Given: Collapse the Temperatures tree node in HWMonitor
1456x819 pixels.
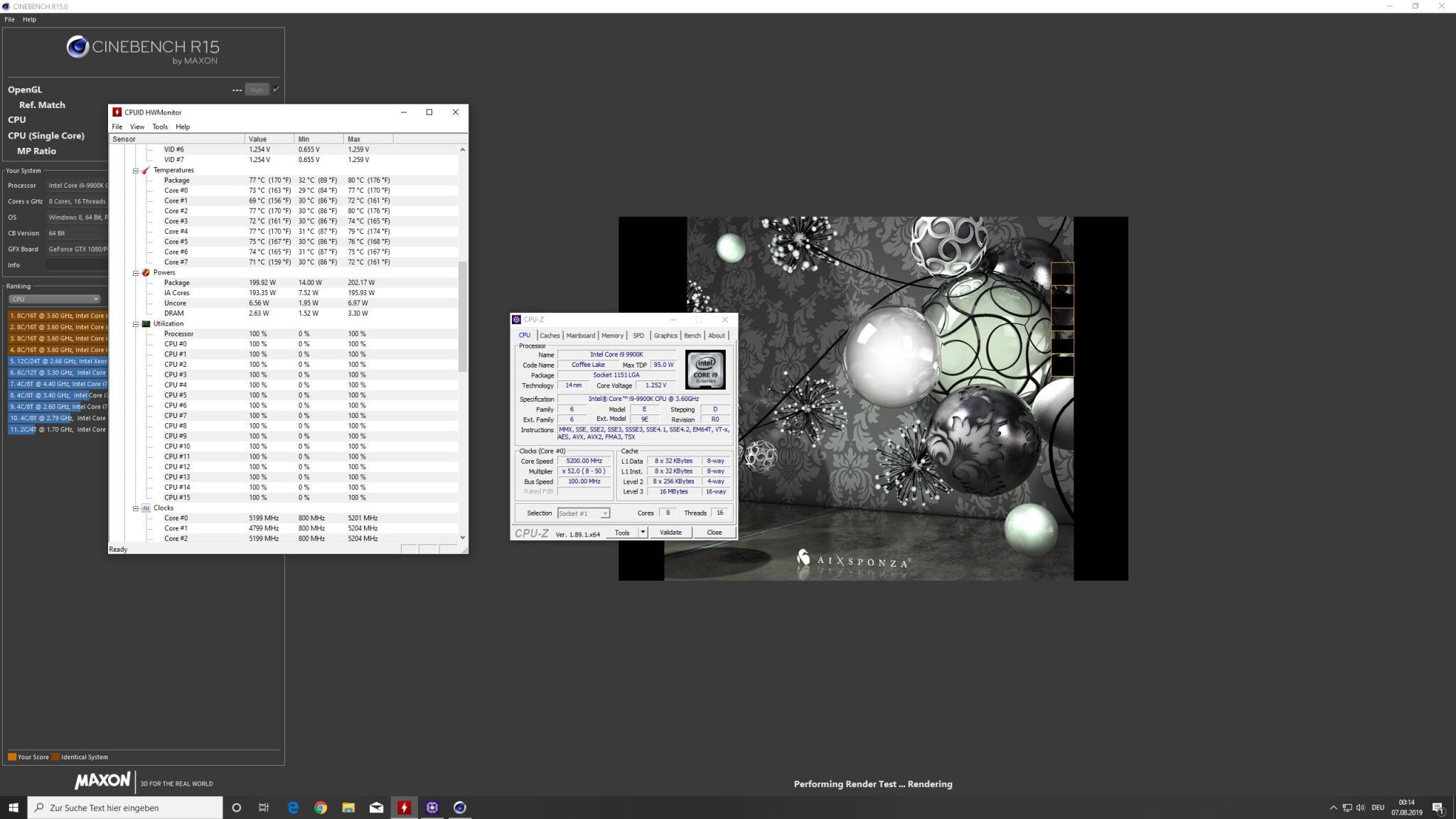Looking at the screenshot, I should pos(136,171).
